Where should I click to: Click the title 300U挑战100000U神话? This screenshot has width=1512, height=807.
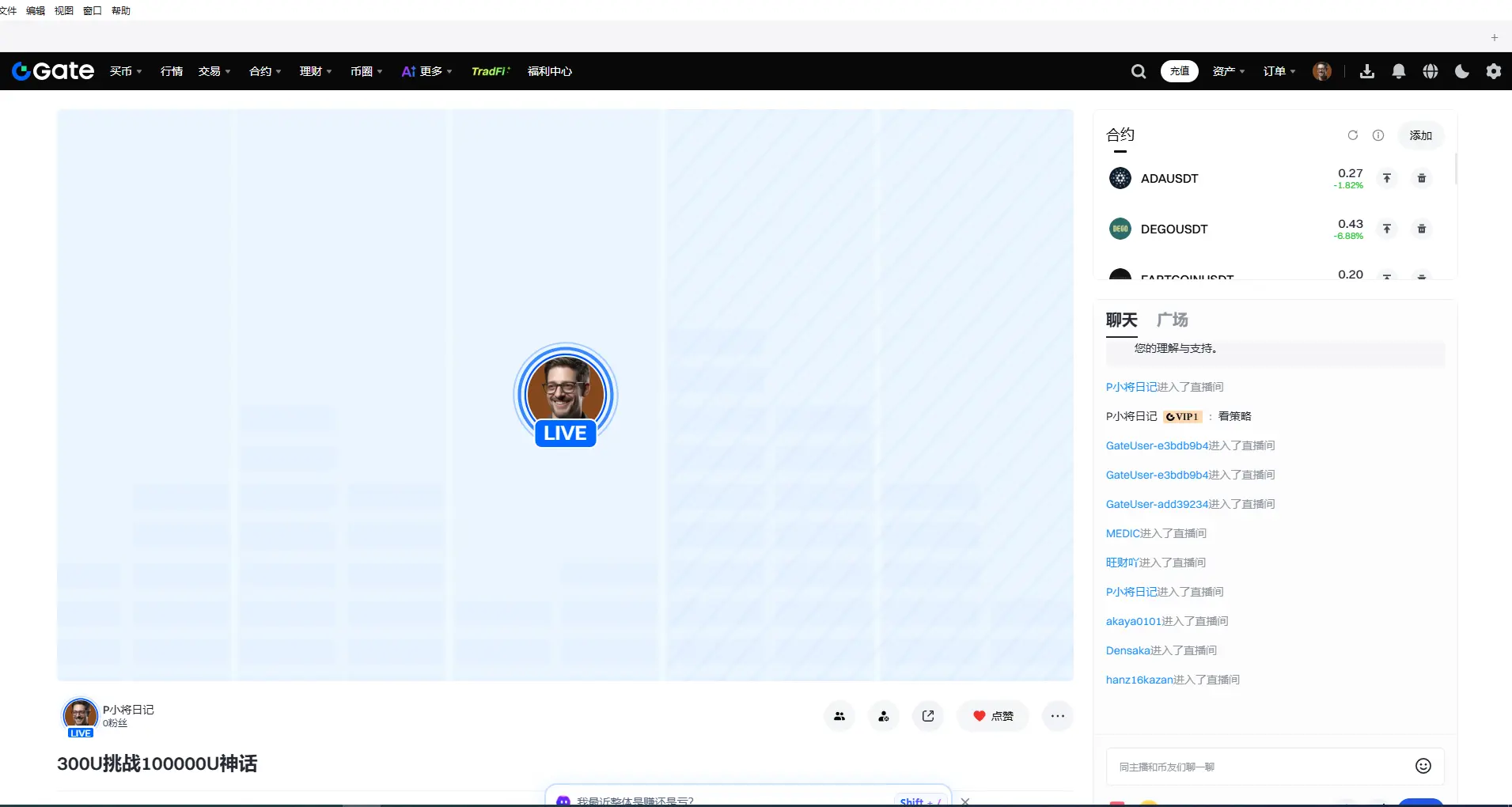(157, 763)
